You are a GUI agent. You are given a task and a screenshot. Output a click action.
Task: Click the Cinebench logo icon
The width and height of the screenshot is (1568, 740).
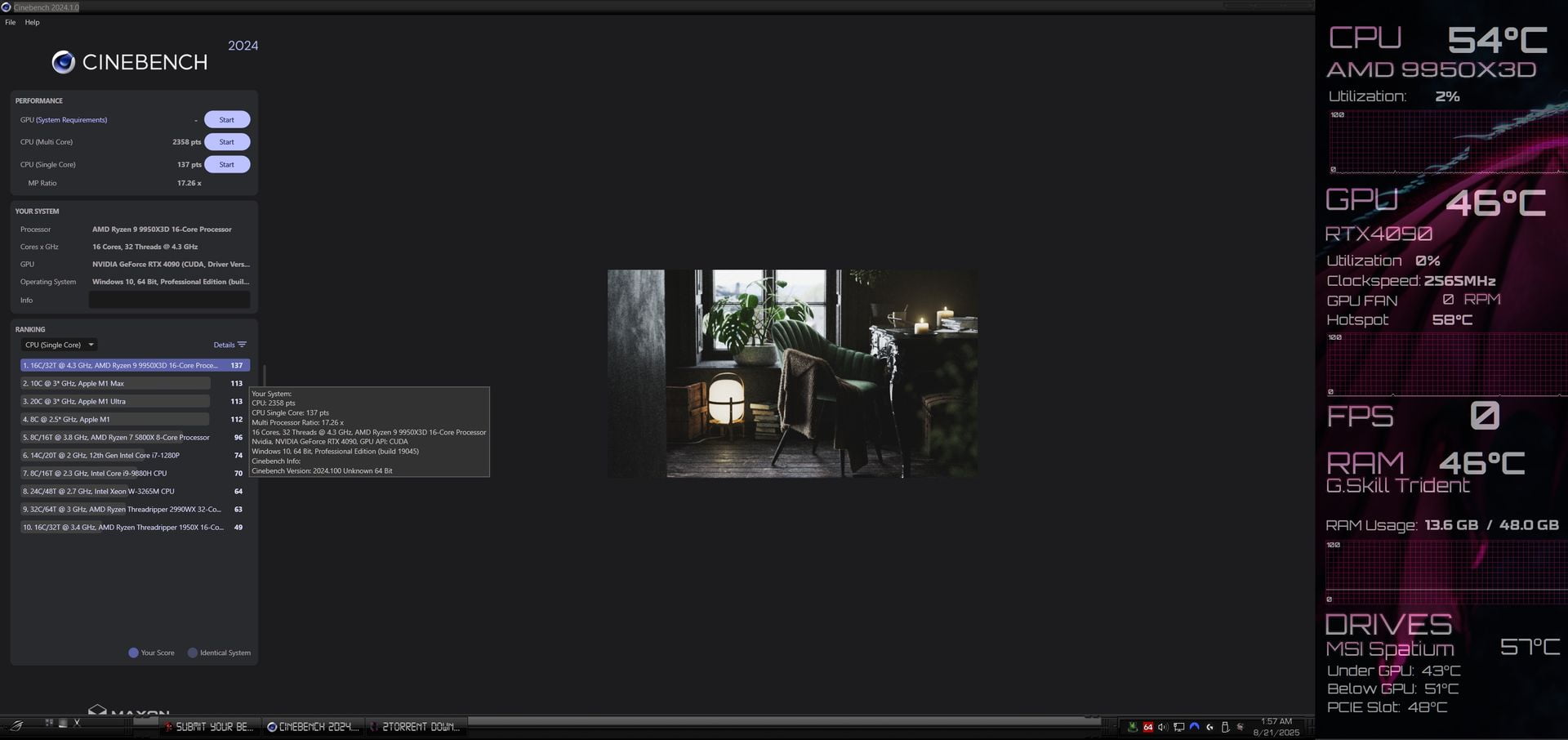pyautogui.click(x=63, y=62)
